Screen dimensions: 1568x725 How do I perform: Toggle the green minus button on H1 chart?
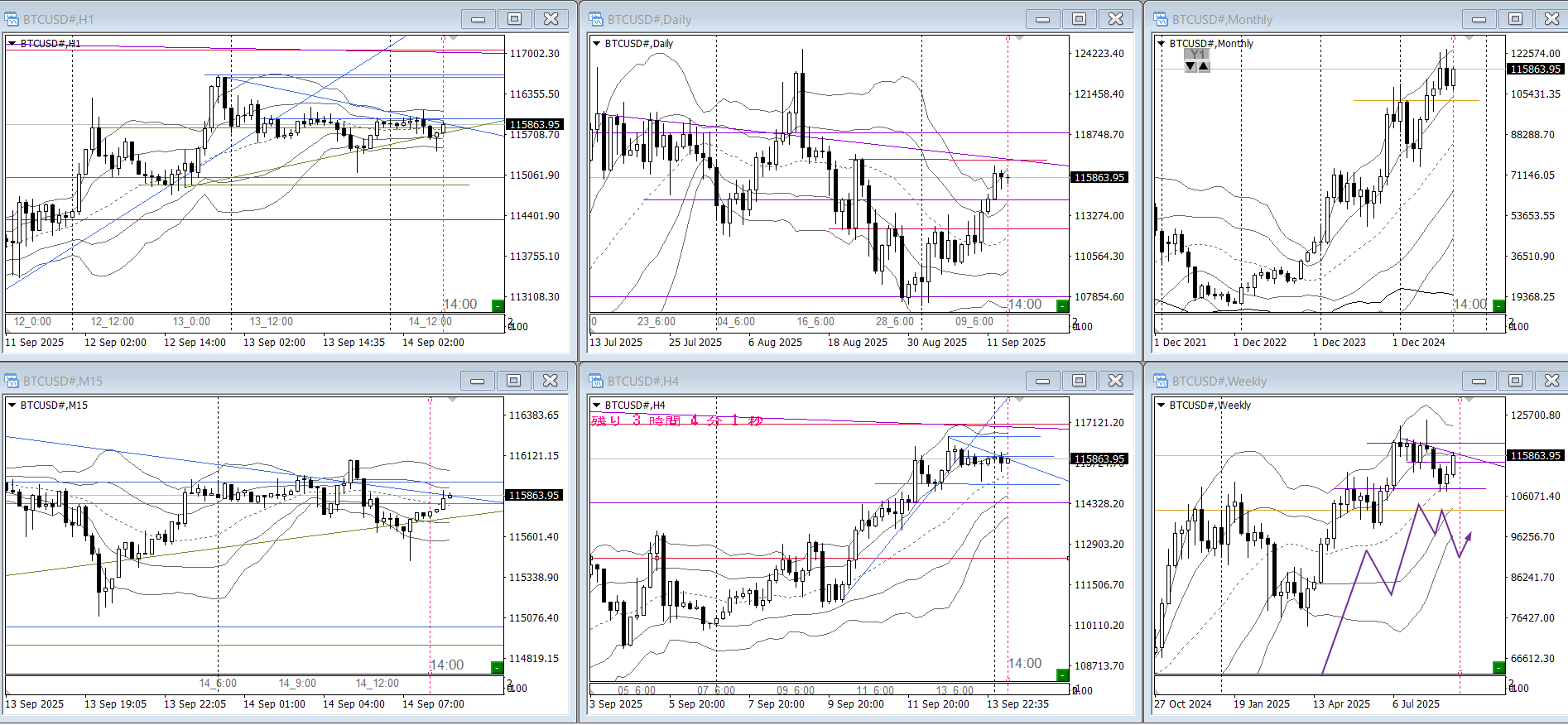tap(498, 305)
